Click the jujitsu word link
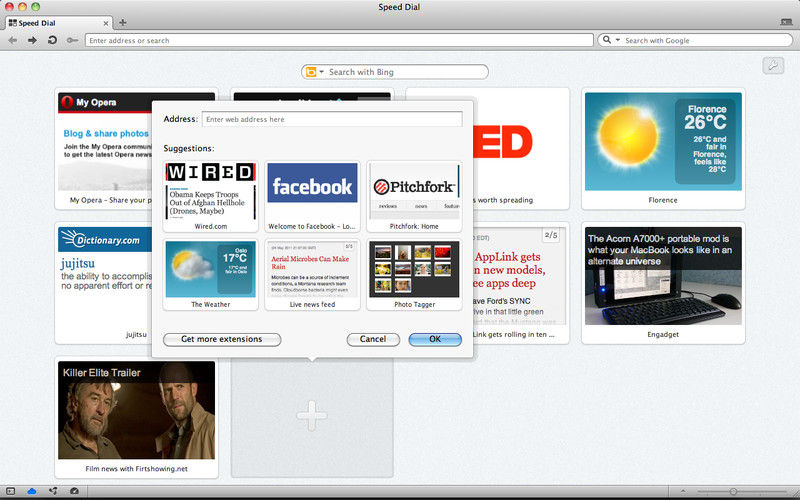Image resolution: width=800 pixels, height=500 pixels. tap(78, 264)
